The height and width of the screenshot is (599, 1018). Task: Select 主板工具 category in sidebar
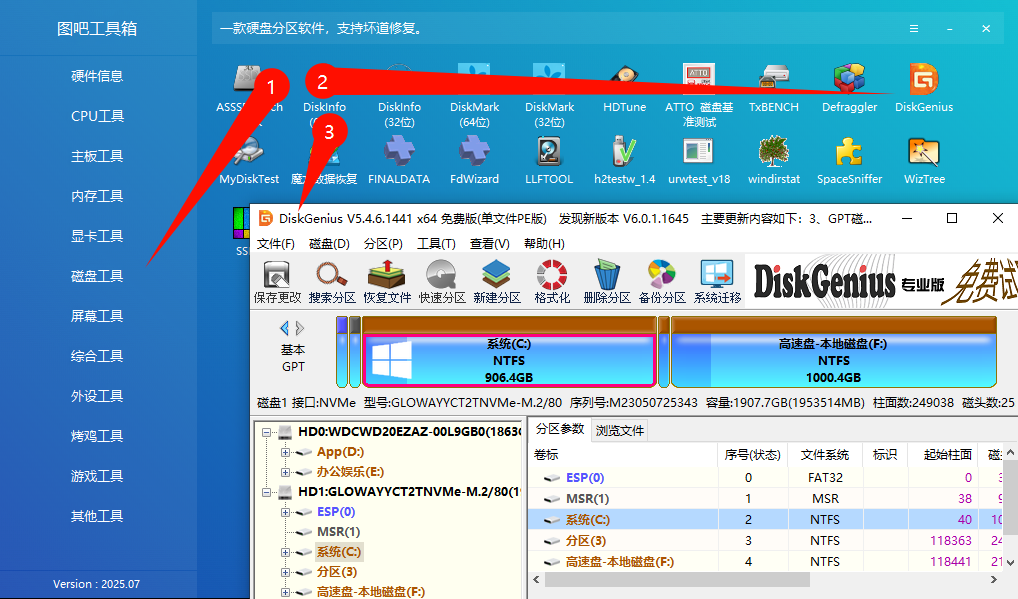97,156
